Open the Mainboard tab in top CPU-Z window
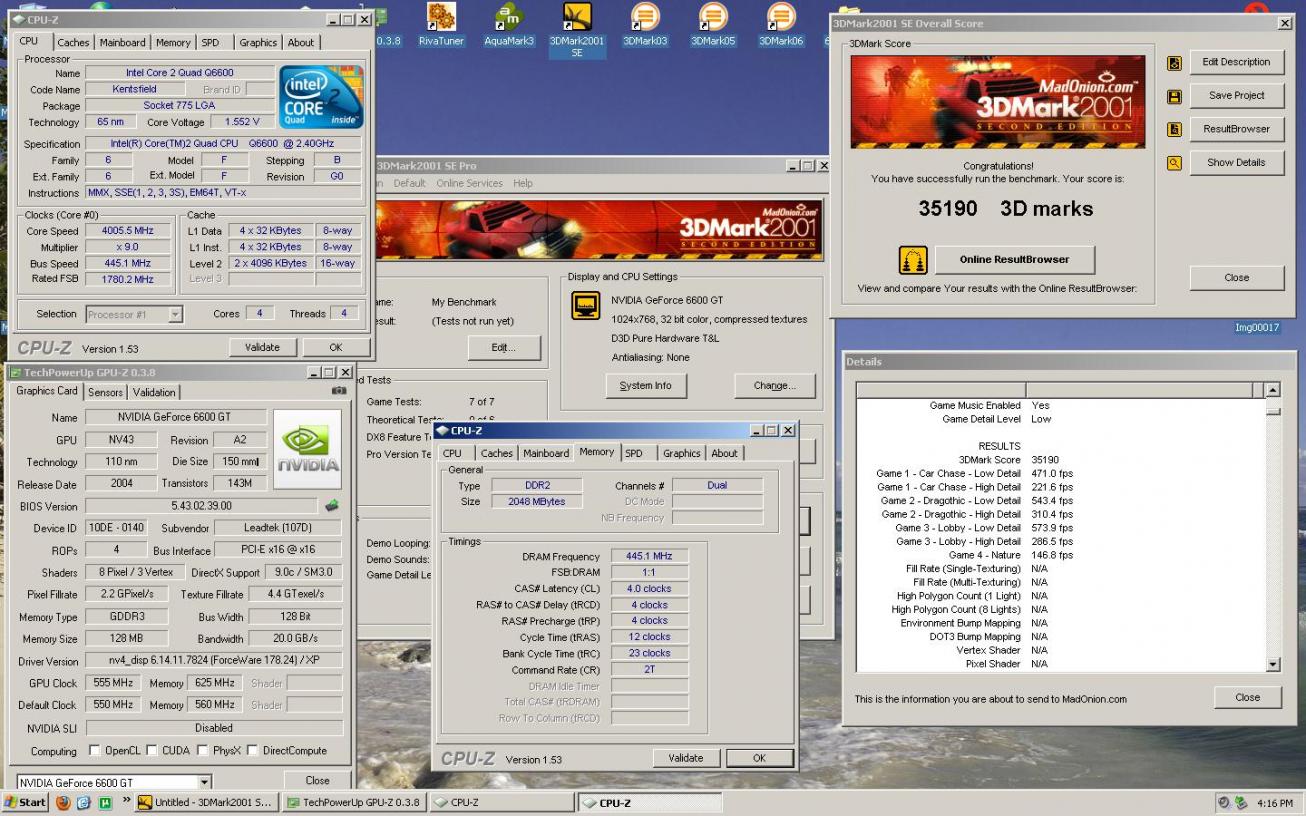This screenshot has height=816, width=1306. coord(122,42)
